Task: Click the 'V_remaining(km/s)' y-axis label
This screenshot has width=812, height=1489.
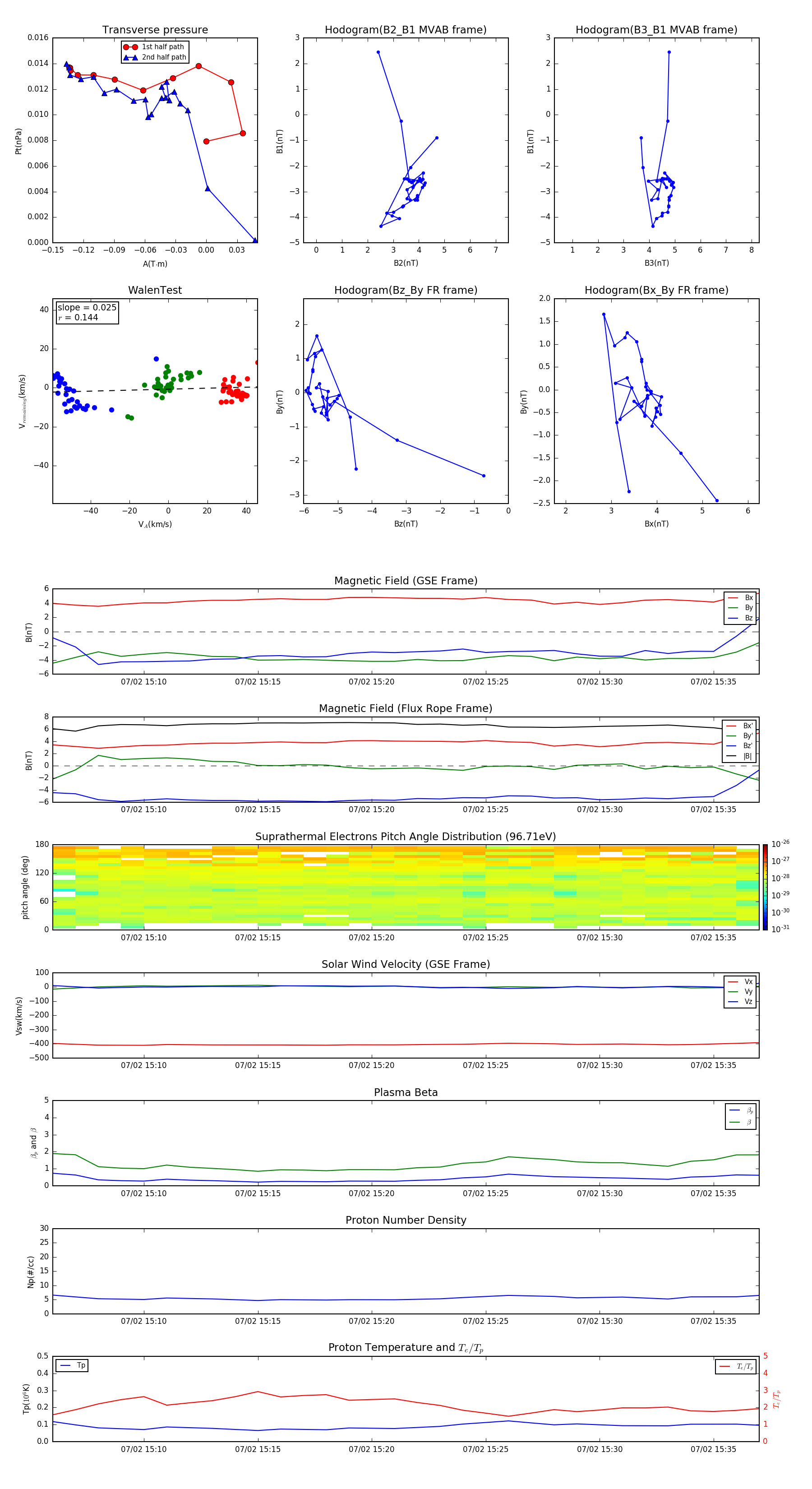Action: [23, 401]
